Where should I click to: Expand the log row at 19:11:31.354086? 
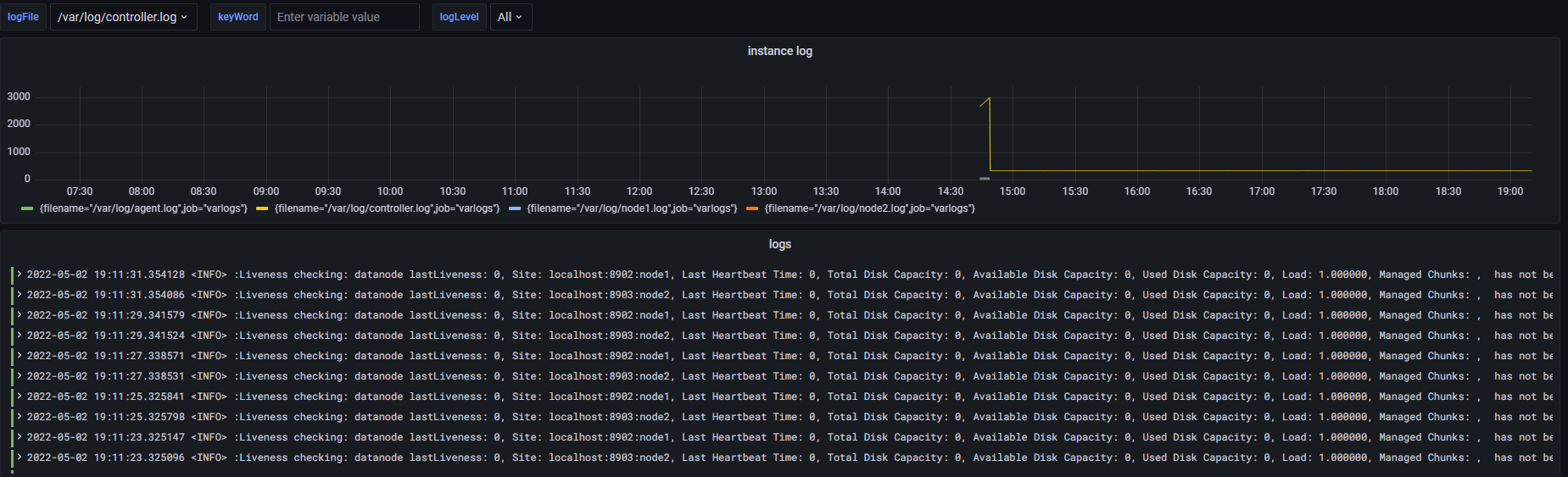[20, 295]
